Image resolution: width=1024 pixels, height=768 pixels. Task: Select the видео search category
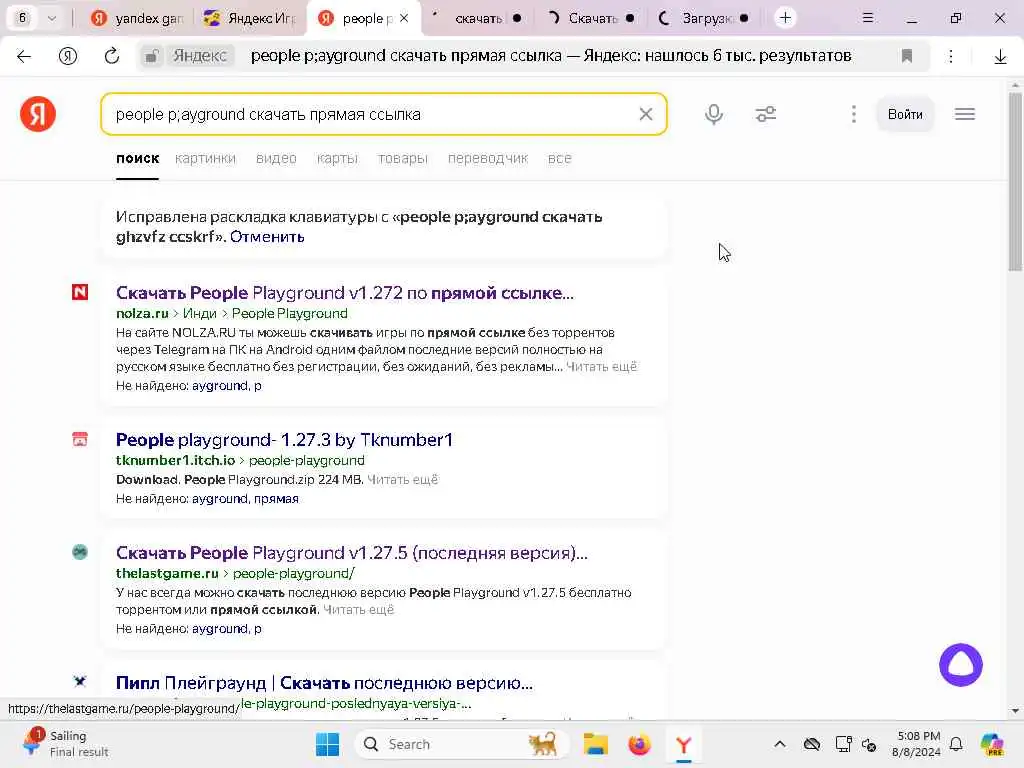(276, 159)
